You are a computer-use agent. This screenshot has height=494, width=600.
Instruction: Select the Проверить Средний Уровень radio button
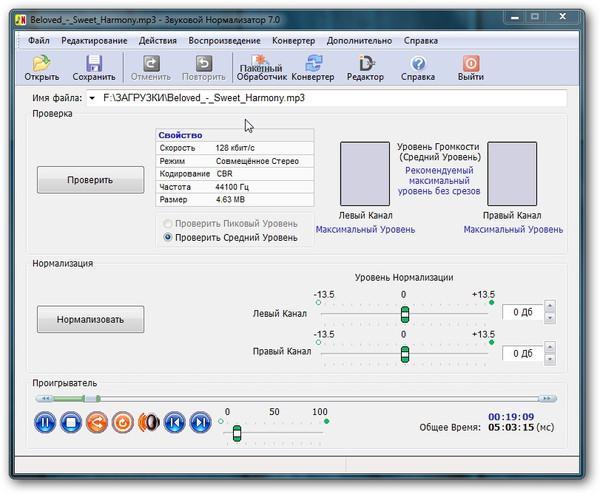[168, 238]
